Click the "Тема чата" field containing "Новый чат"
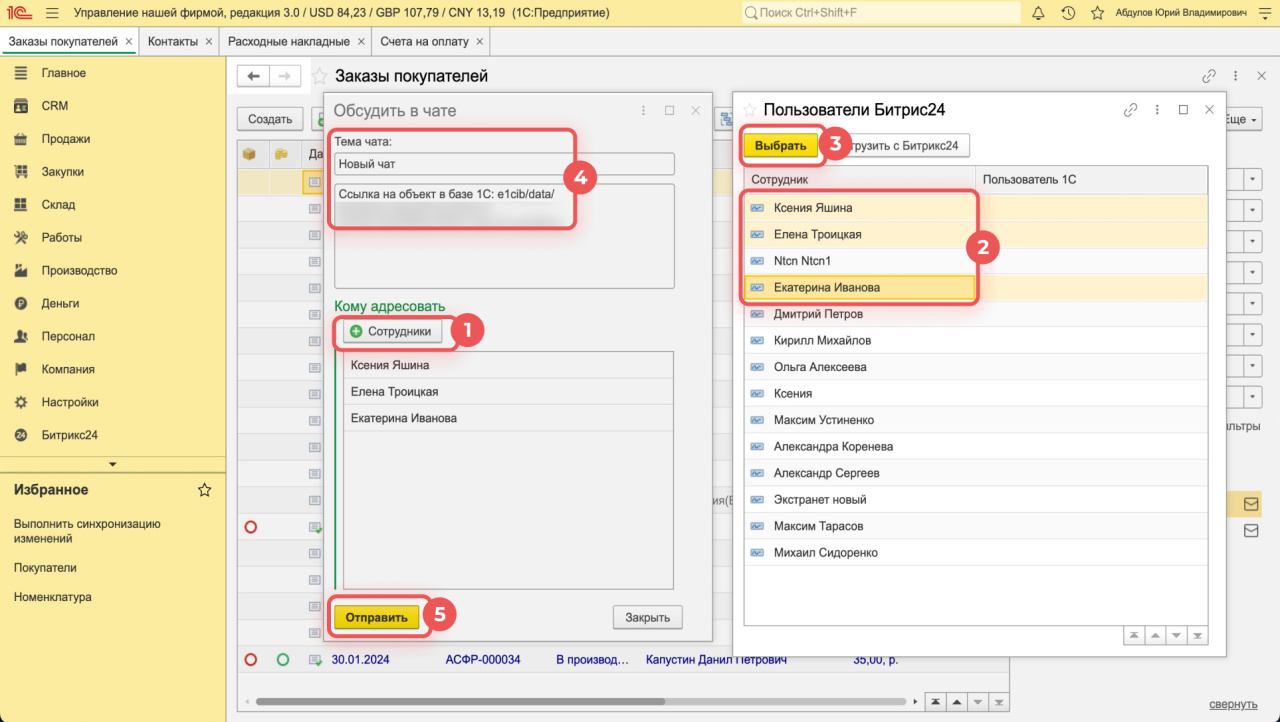The image size is (1280, 722). 504,164
